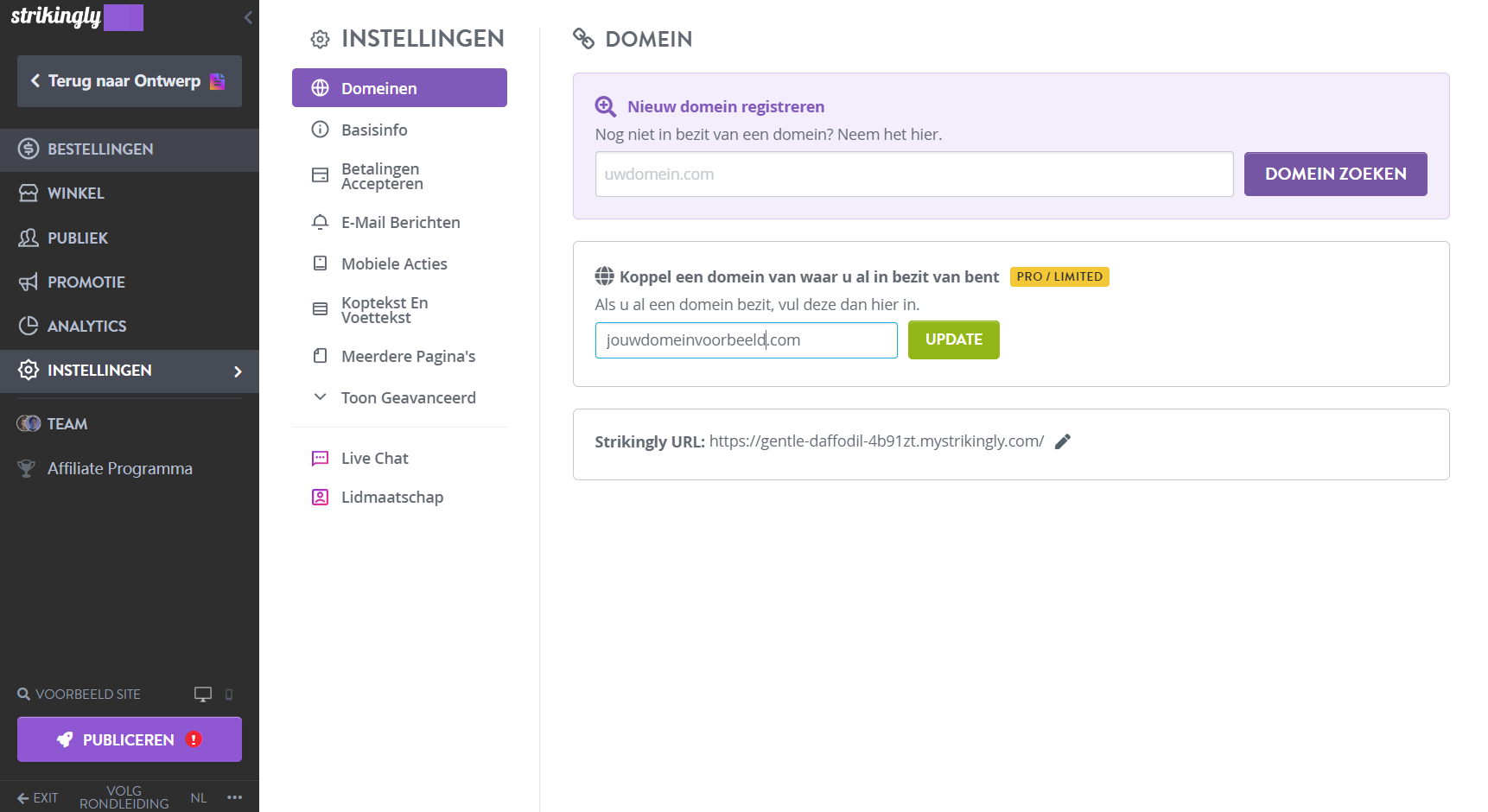1488x812 pixels.
Task: Click the pencil icon to edit Strikingly URL
Action: [x=1063, y=441]
